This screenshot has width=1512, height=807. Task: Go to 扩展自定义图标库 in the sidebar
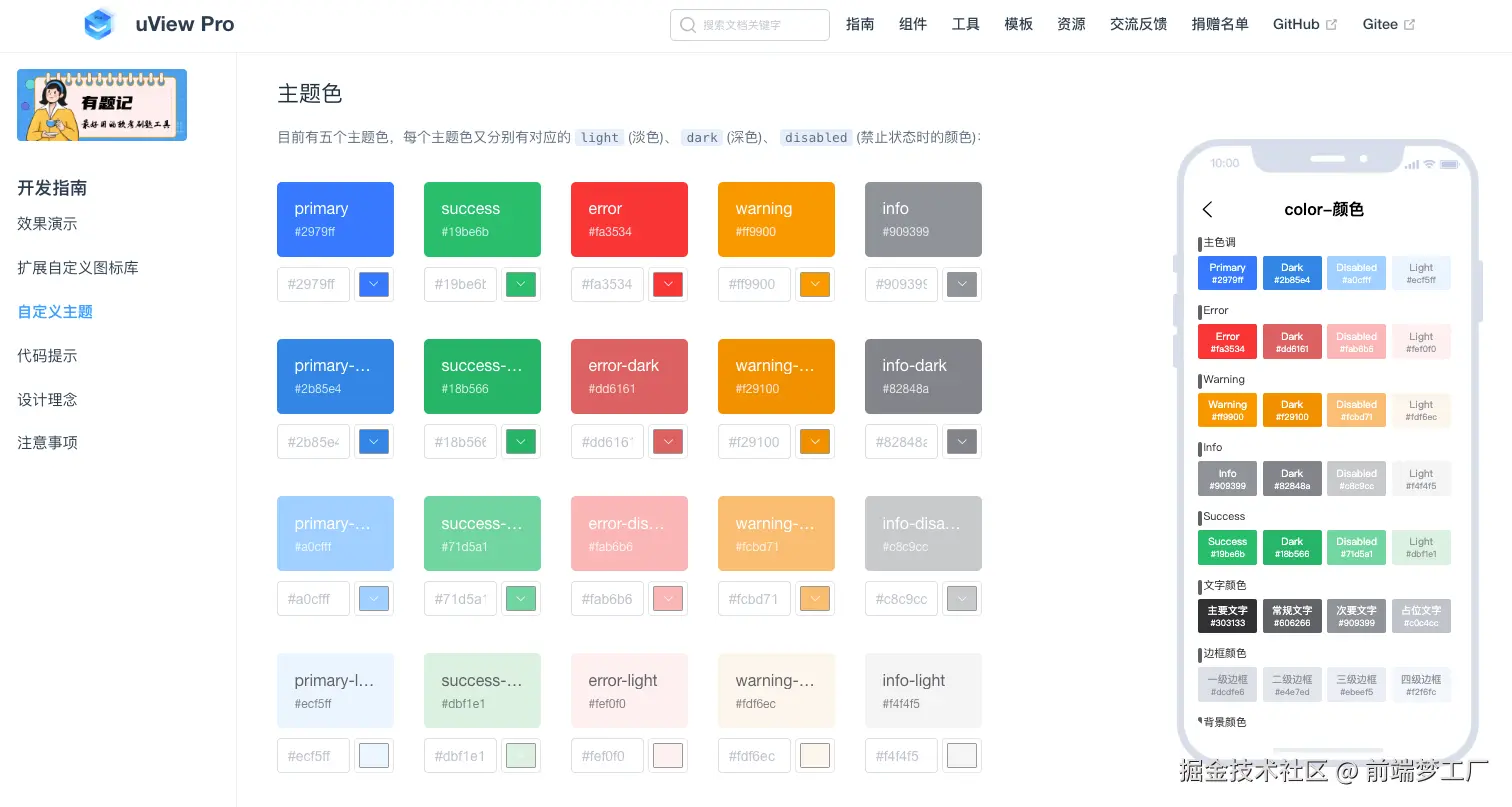pos(78,268)
